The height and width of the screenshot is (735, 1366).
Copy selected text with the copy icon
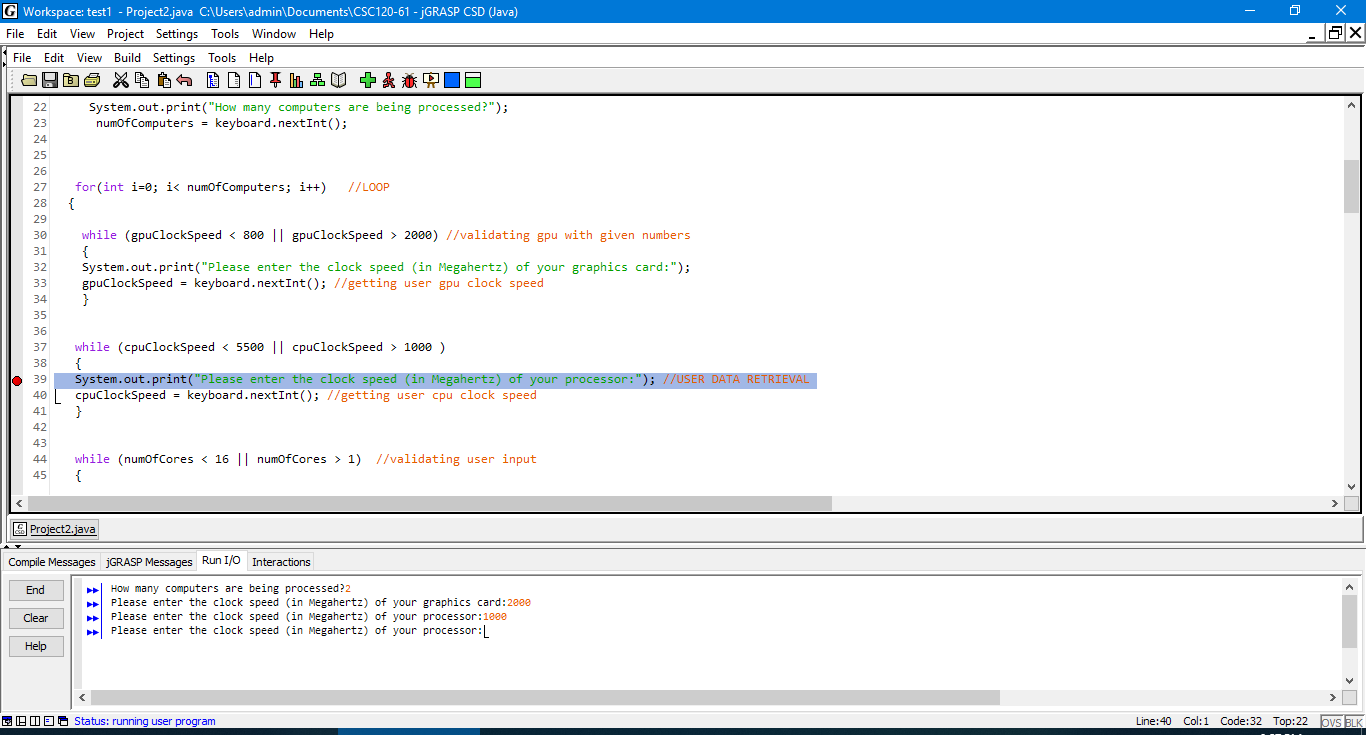tap(141, 80)
